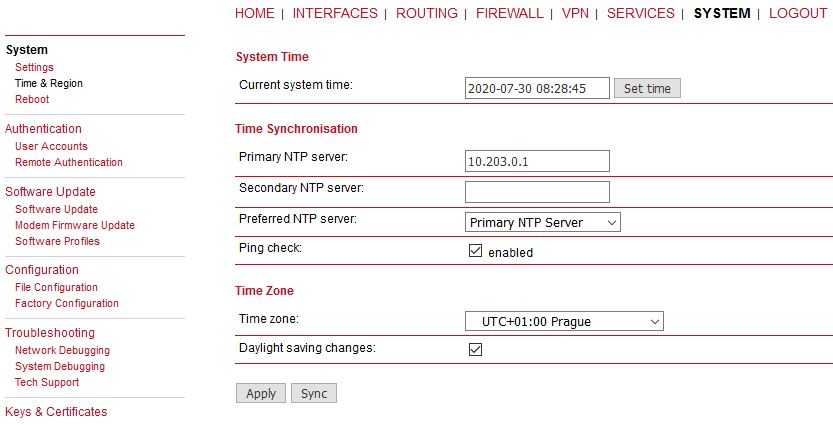Click the LOGOUT link
The width and height of the screenshot is (833, 425).
click(798, 13)
